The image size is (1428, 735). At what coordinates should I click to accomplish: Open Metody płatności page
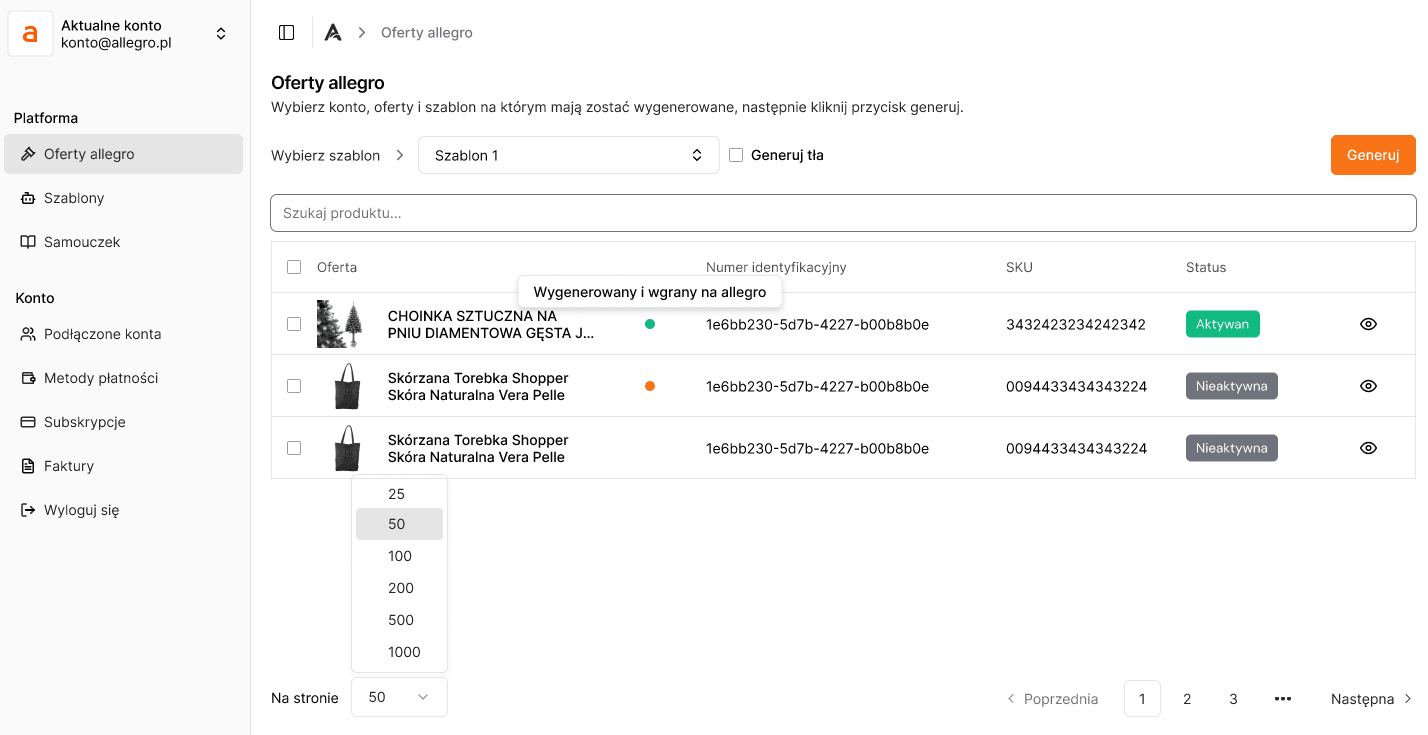pos(101,378)
